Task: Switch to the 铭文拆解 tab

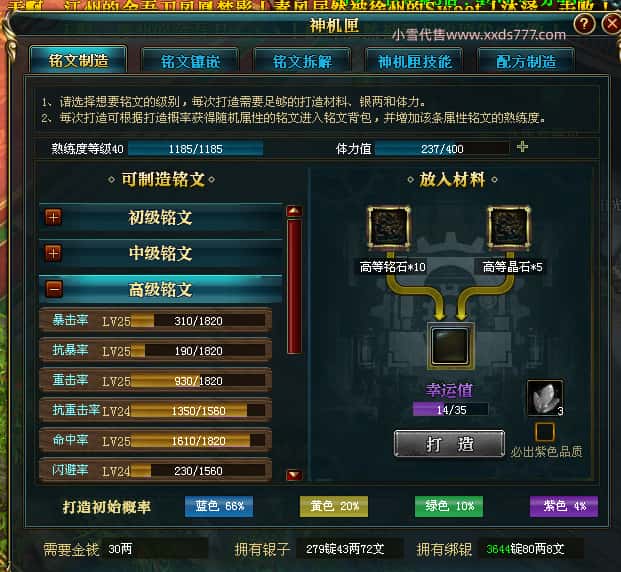Action: (302, 61)
